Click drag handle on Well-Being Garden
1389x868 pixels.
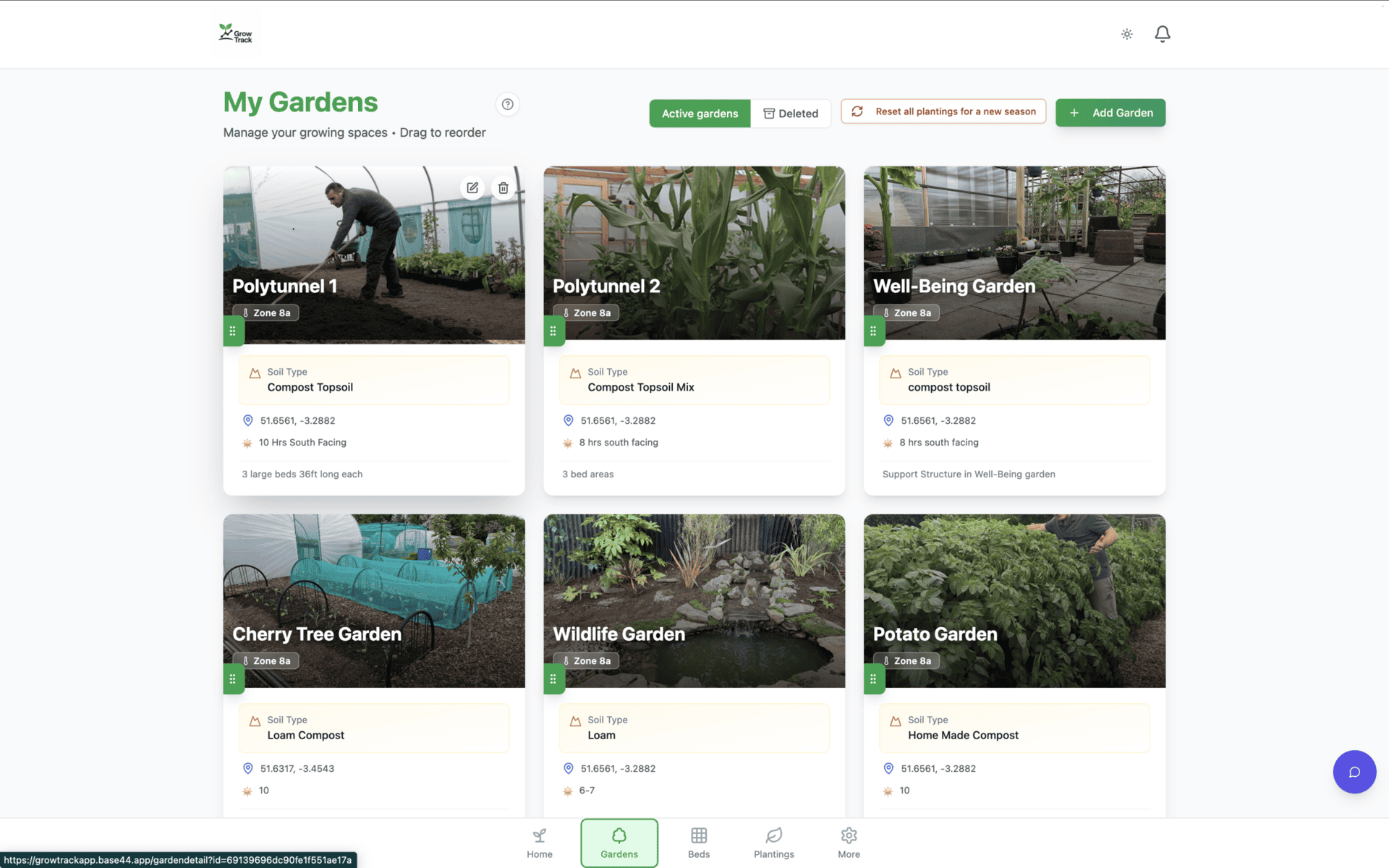(873, 331)
